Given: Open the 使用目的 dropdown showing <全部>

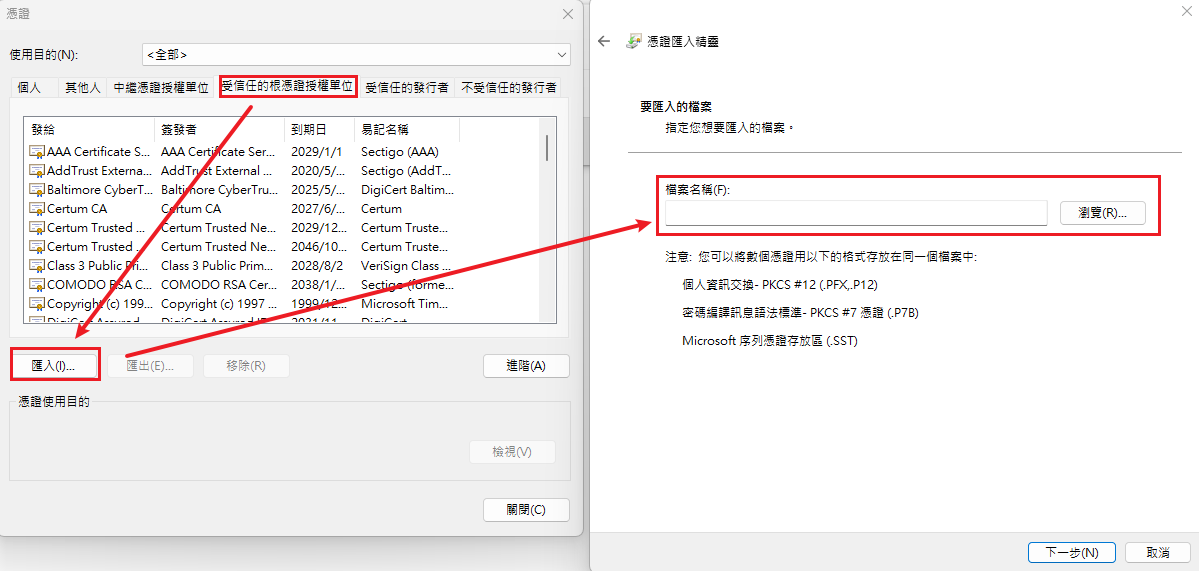Looking at the screenshot, I should [356, 55].
